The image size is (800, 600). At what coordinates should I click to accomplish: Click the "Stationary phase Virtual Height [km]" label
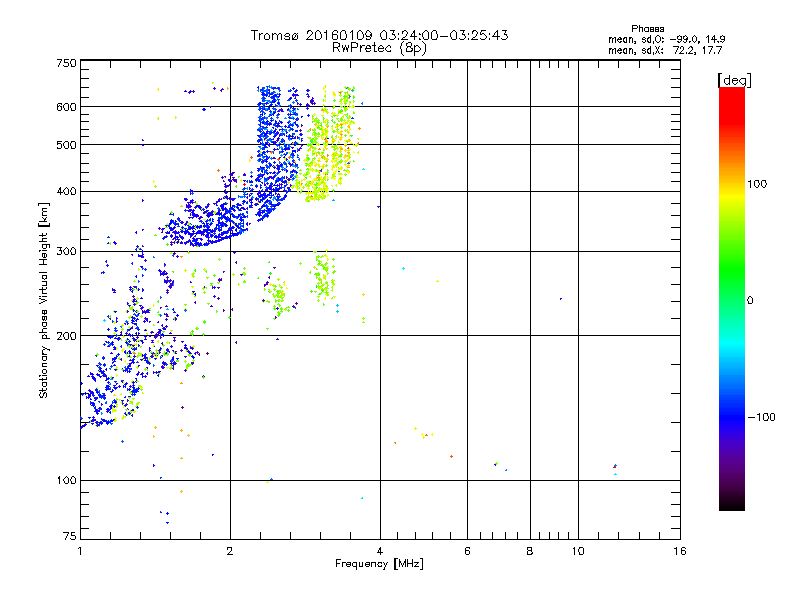click(x=44, y=300)
